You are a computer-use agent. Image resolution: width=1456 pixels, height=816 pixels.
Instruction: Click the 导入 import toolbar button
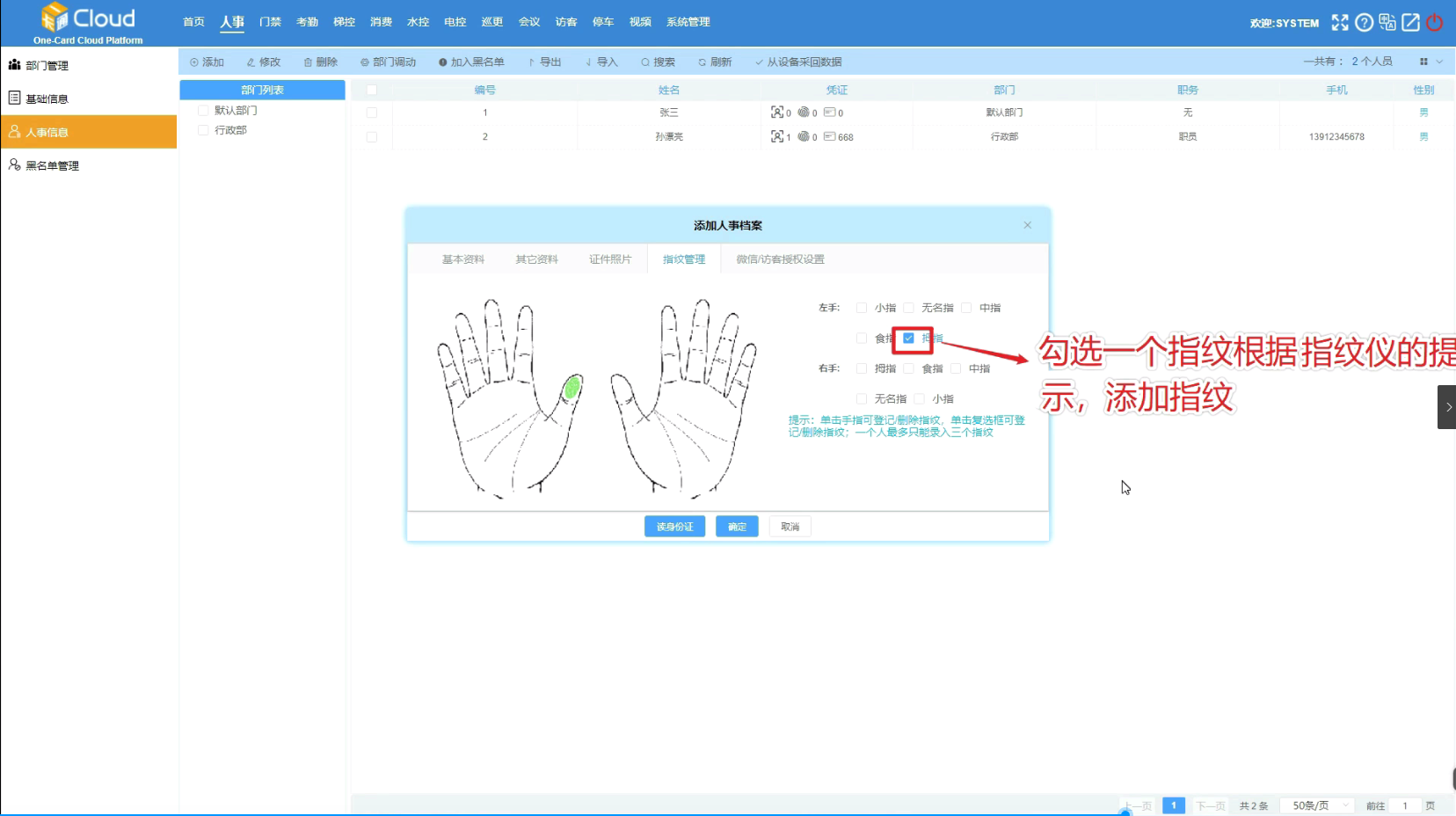coord(602,62)
